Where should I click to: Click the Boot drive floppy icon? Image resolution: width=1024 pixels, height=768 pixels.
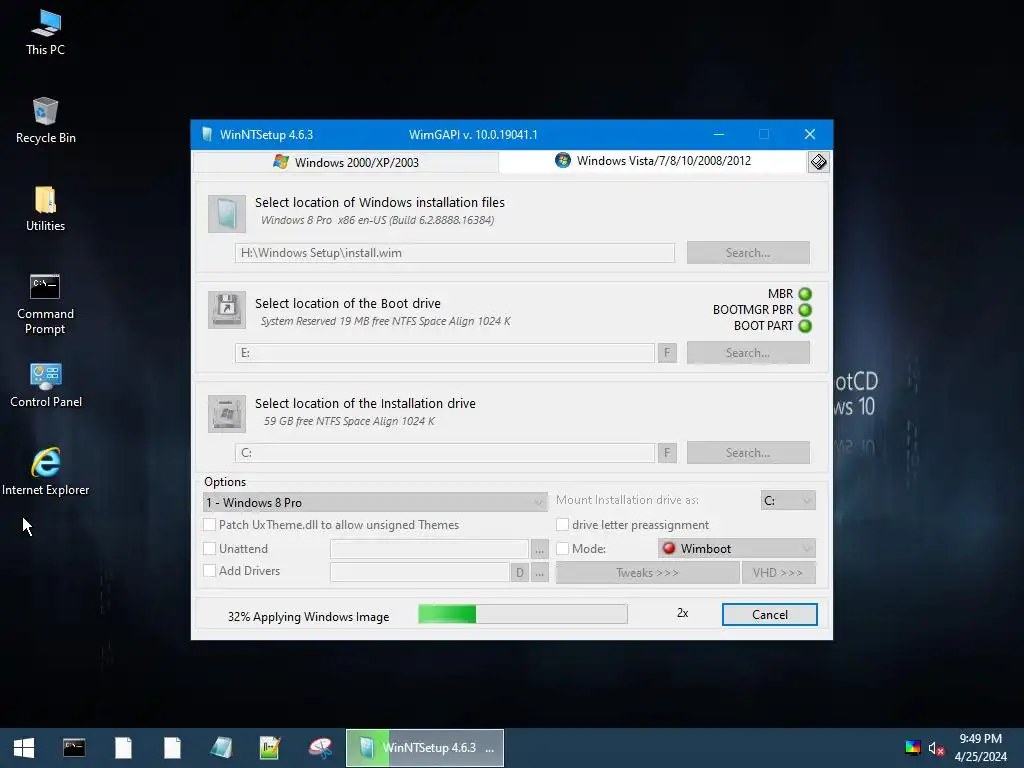[227, 310]
